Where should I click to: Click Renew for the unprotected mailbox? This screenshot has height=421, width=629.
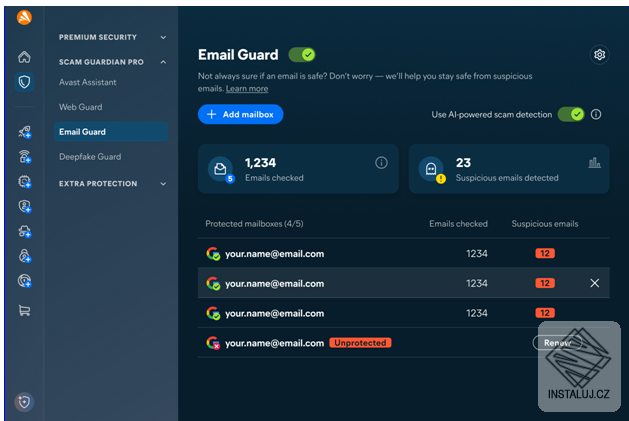coord(557,343)
